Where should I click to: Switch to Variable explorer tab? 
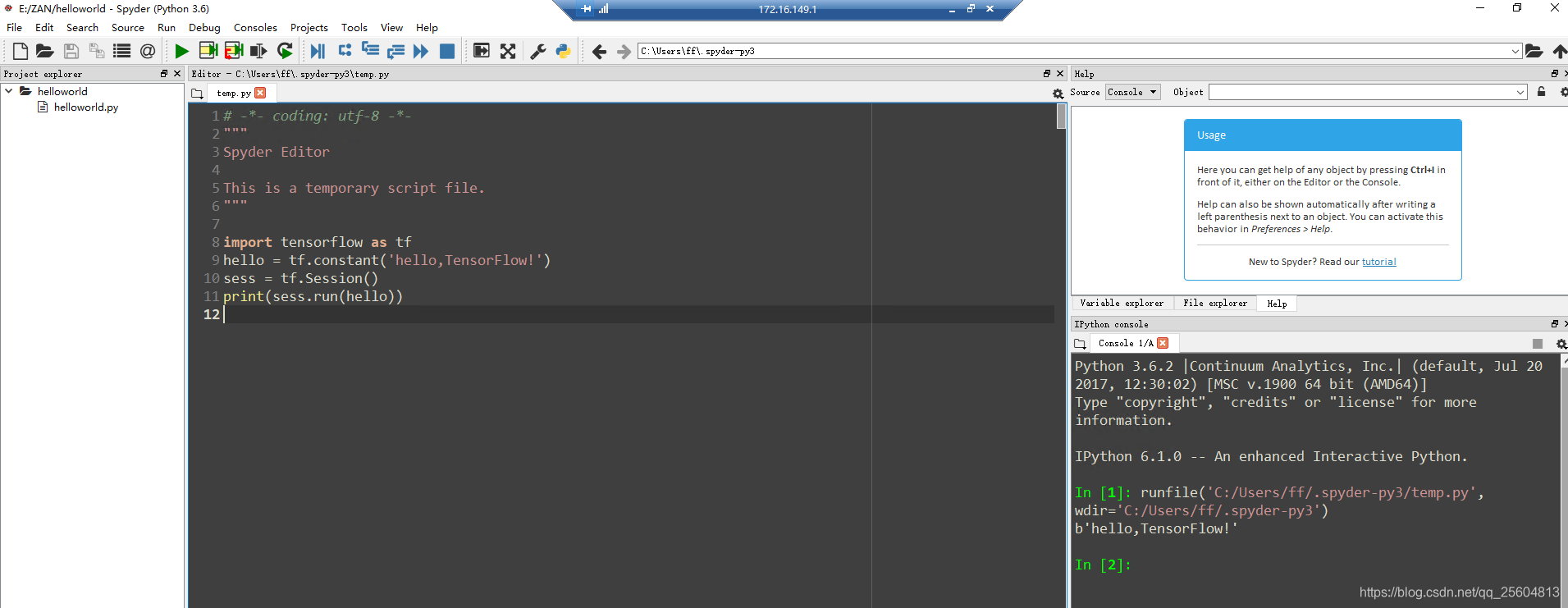coord(1122,304)
